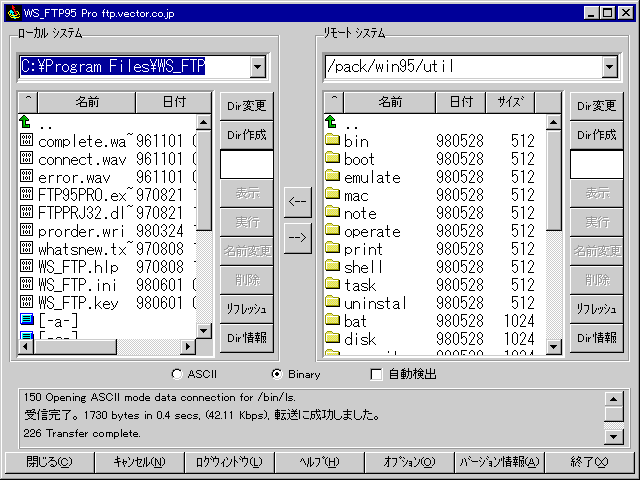
Task: Click local Dir作成 button
Action: point(247,135)
